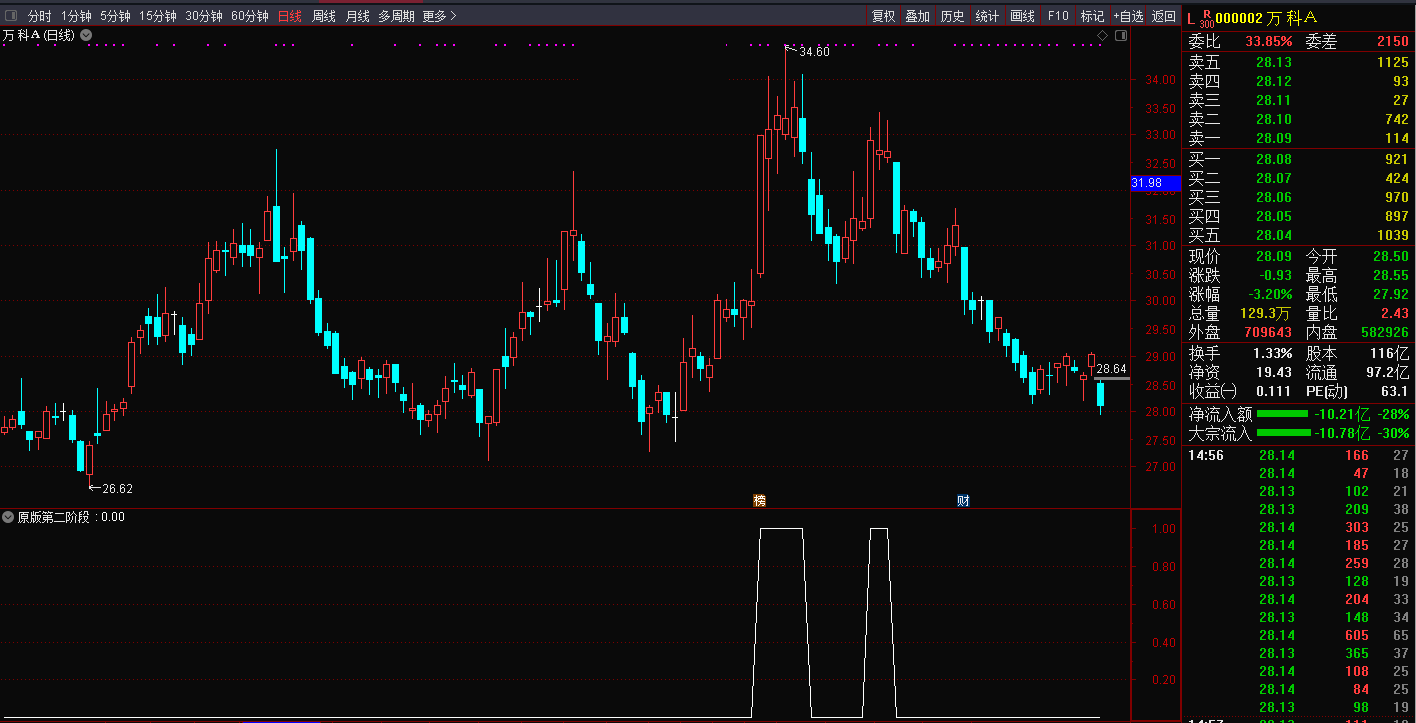Screen dimensions: 1416x723
Task: Click the 买三 price 28.06 row
Action: tap(1298, 197)
